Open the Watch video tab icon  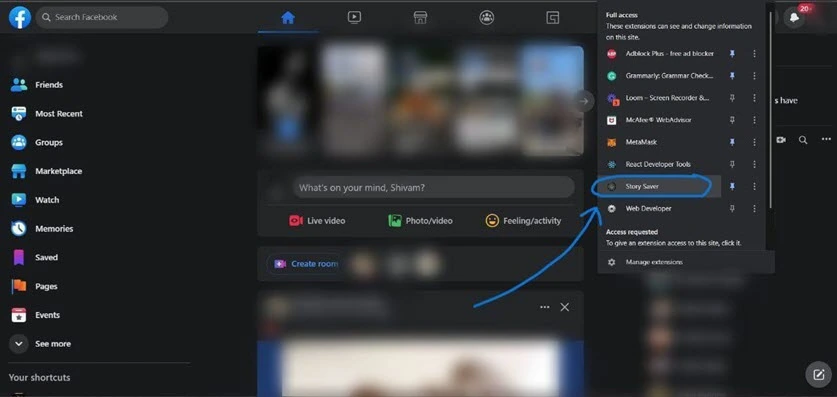(x=354, y=18)
